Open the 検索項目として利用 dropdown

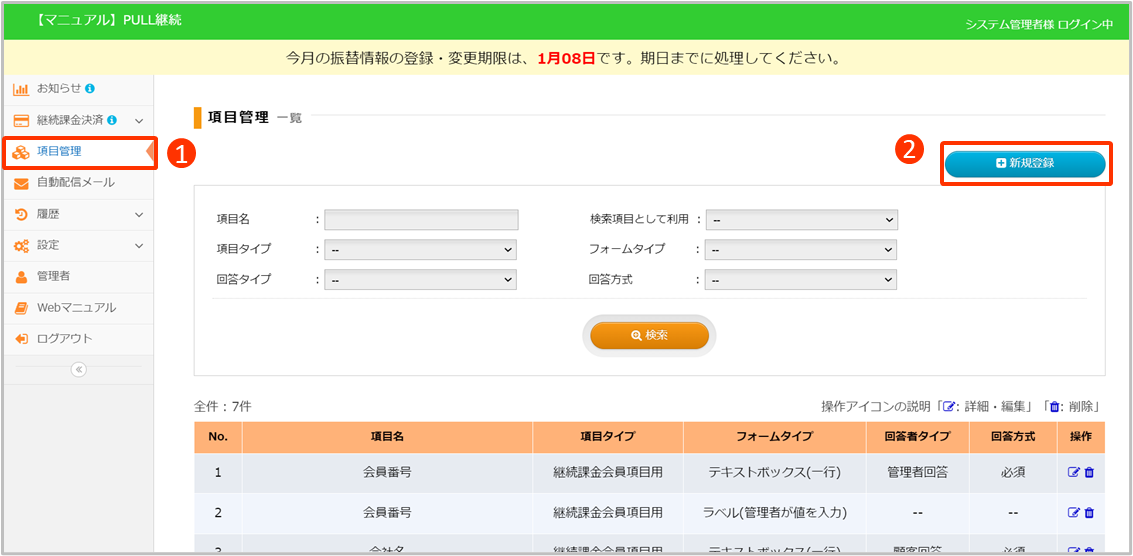pyautogui.click(x=801, y=220)
